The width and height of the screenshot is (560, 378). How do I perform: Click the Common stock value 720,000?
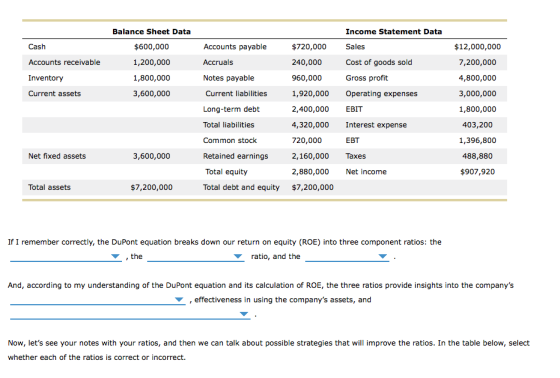(x=307, y=140)
